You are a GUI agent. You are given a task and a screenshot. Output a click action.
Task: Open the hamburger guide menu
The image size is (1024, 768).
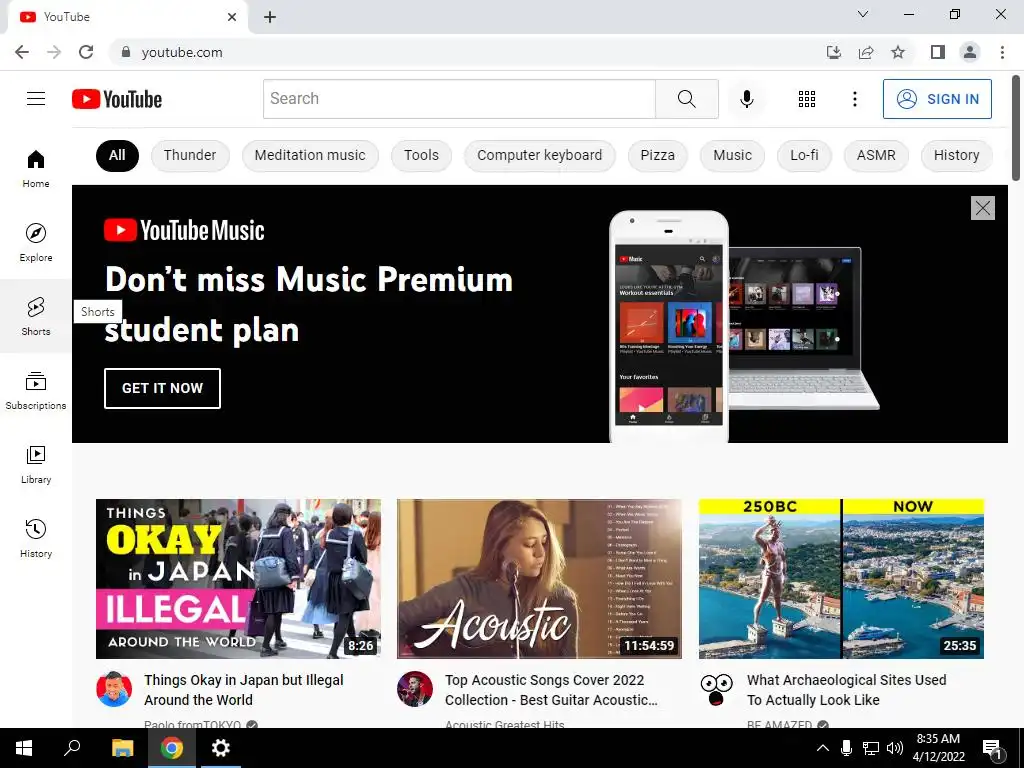tap(36, 99)
